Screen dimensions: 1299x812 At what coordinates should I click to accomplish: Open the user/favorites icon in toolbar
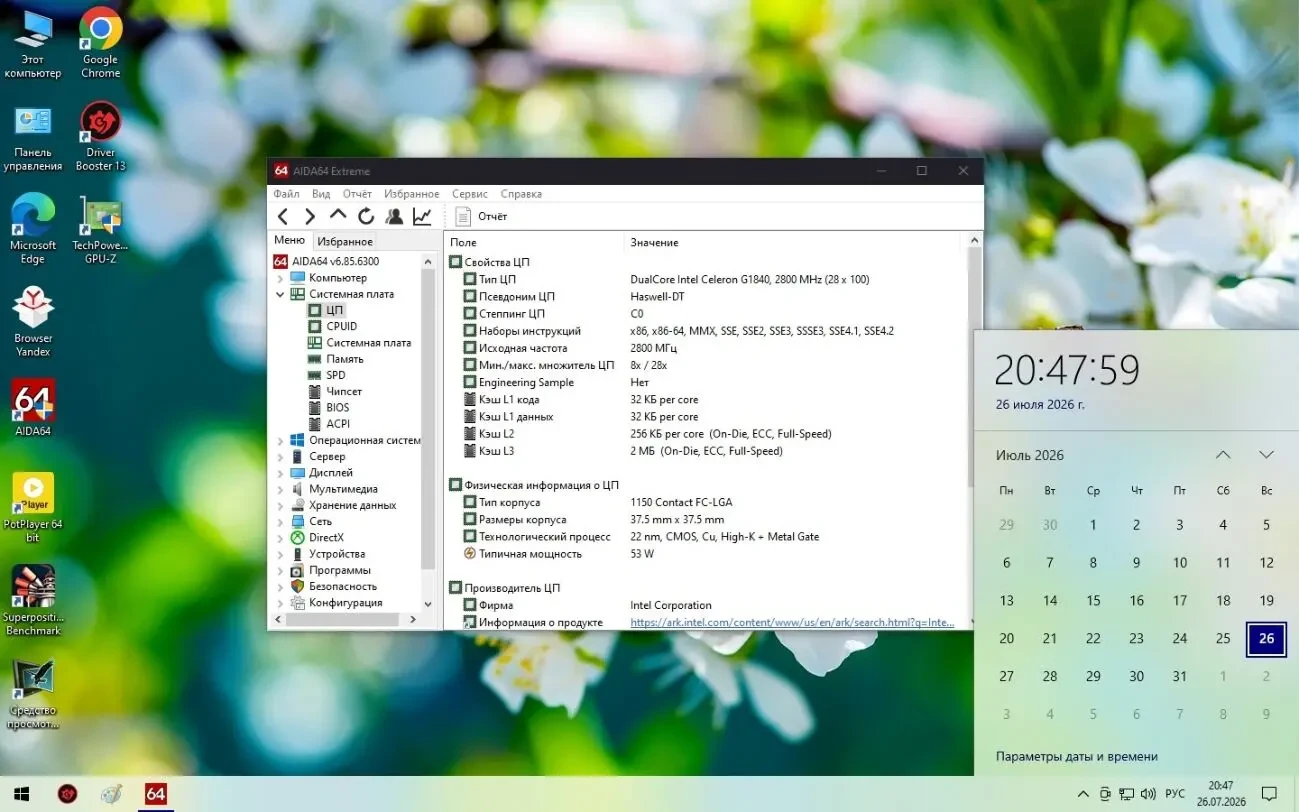[x=394, y=216]
